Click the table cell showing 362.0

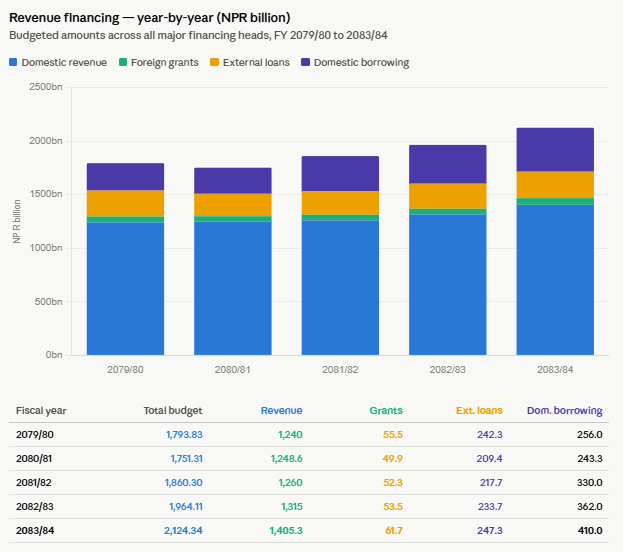[x=590, y=507]
